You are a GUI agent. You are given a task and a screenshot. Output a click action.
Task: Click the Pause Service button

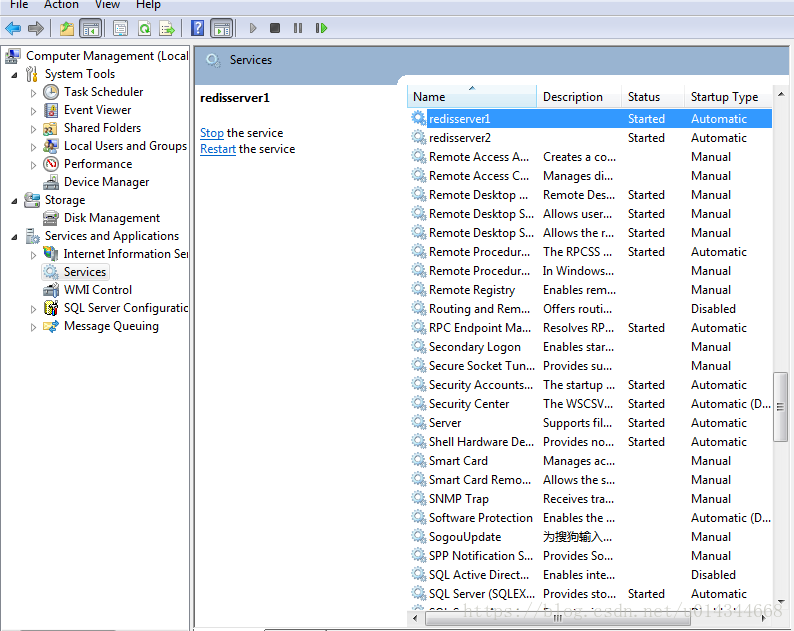coord(298,28)
